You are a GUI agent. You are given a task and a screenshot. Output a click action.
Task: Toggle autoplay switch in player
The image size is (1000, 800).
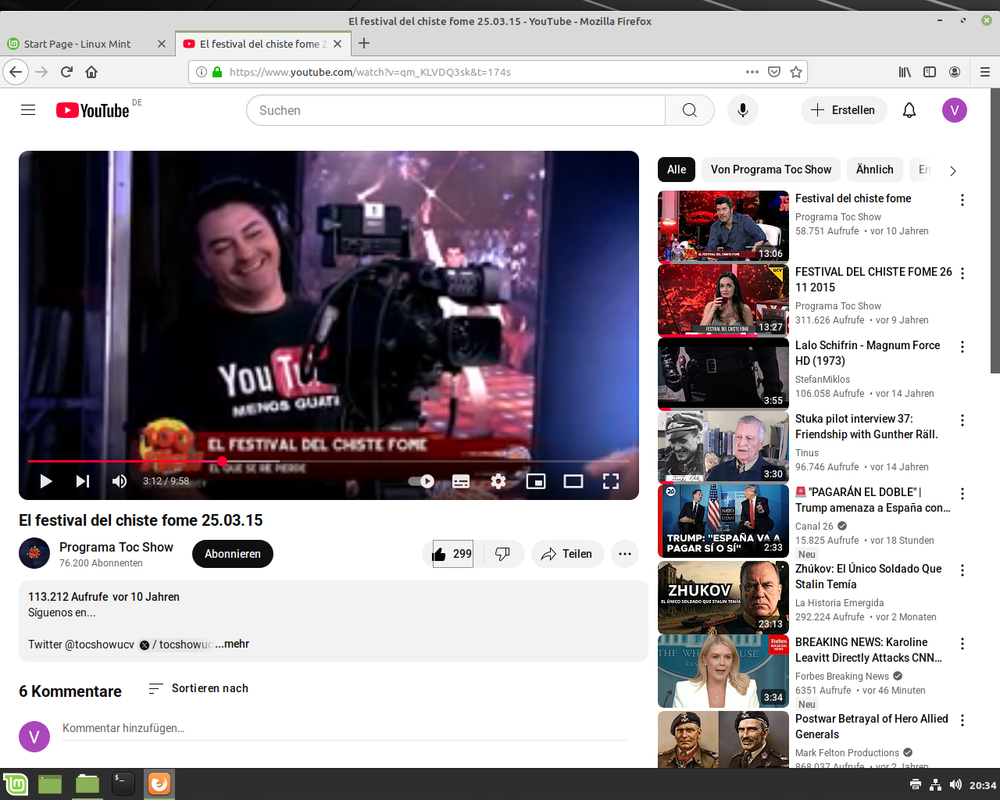pos(422,481)
